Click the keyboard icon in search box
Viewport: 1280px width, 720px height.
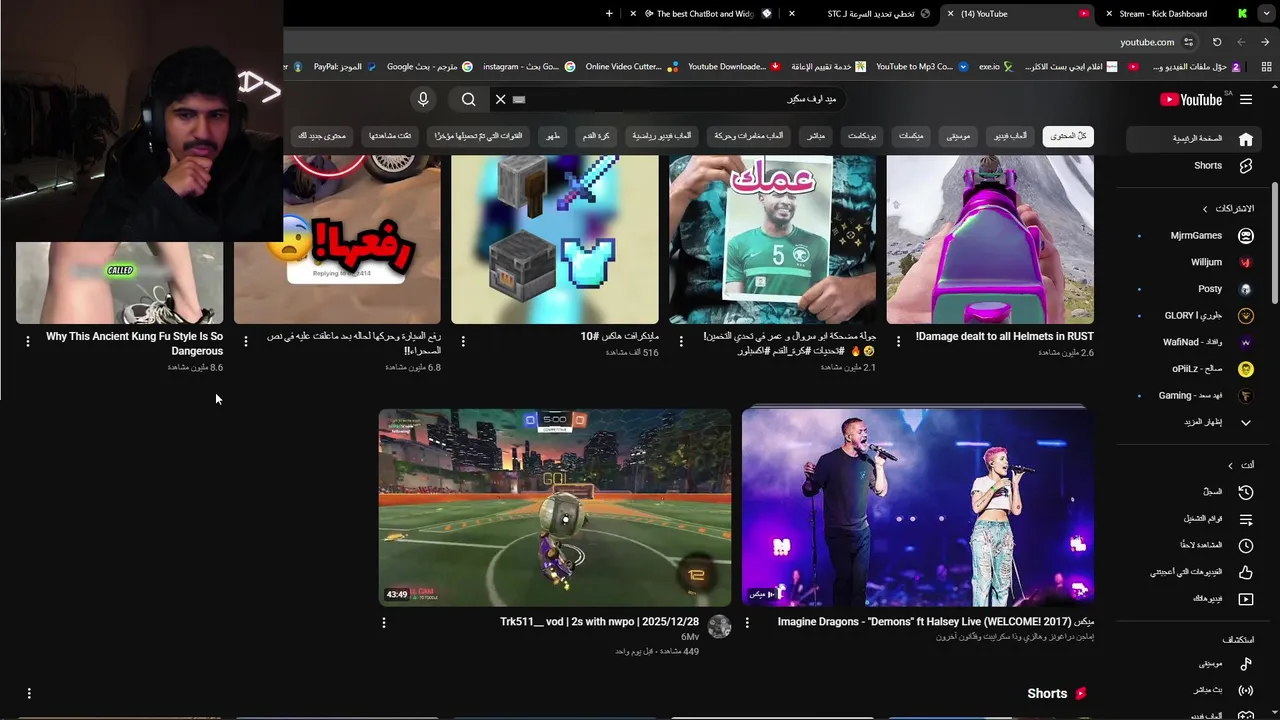click(x=519, y=99)
